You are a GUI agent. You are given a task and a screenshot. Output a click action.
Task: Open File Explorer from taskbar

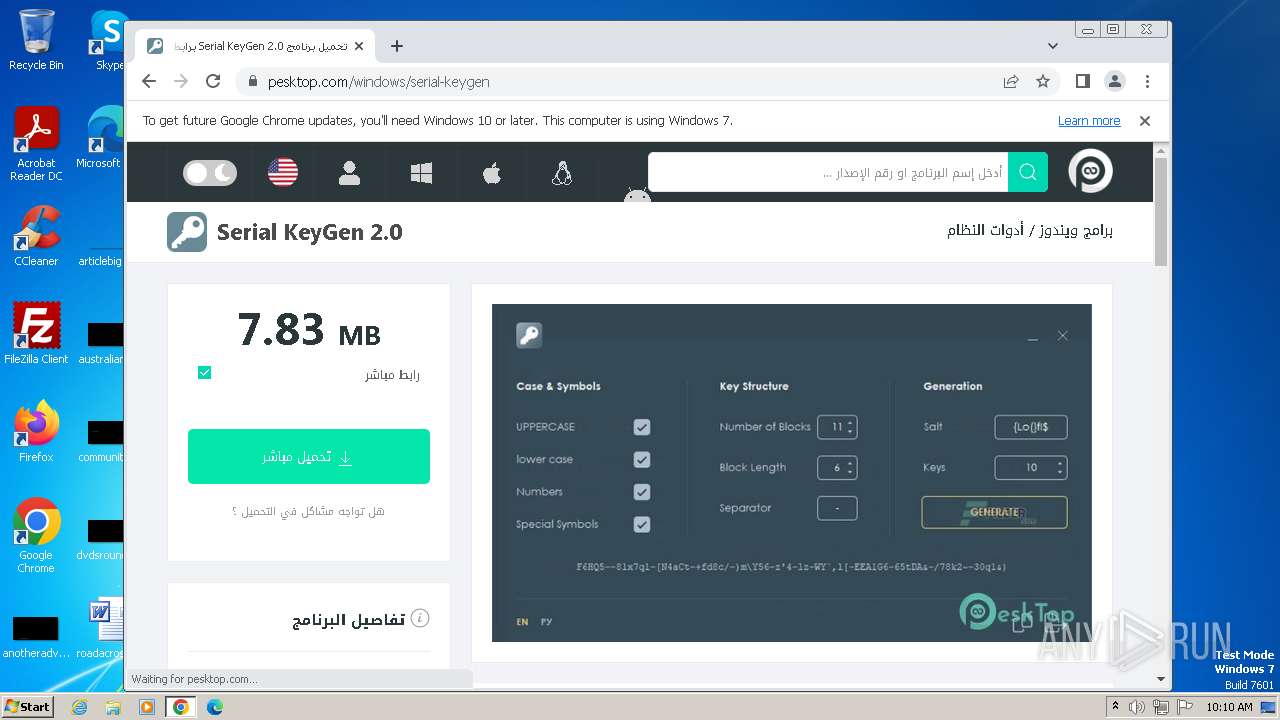(x=113, y=707)
